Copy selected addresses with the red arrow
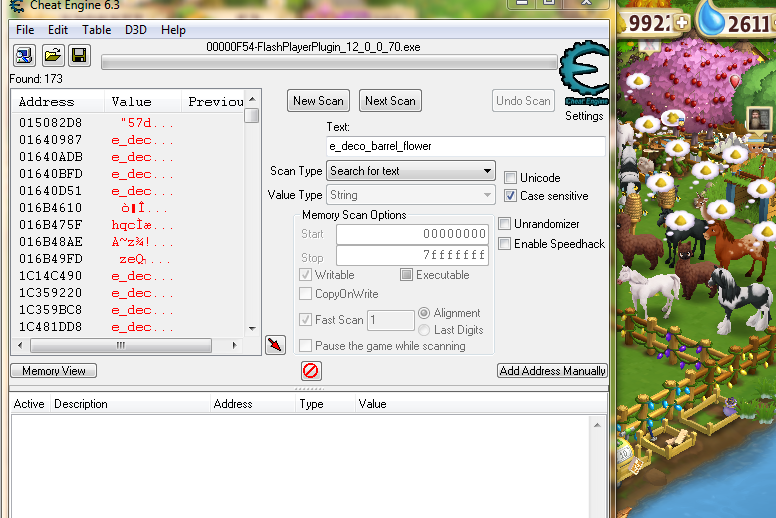 coord(276,344)
